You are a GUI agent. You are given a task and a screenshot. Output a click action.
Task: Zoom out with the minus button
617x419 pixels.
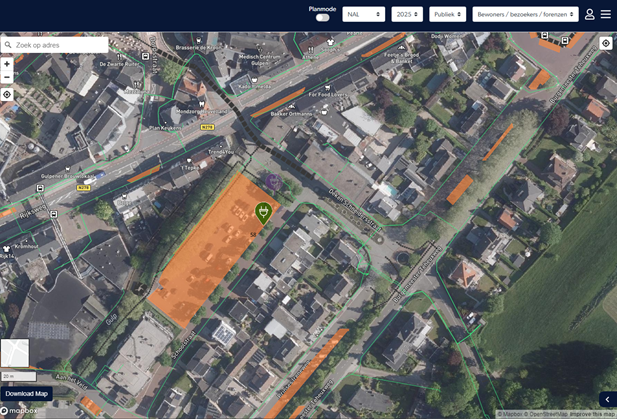pyautogui.click(x=7, y=77)
